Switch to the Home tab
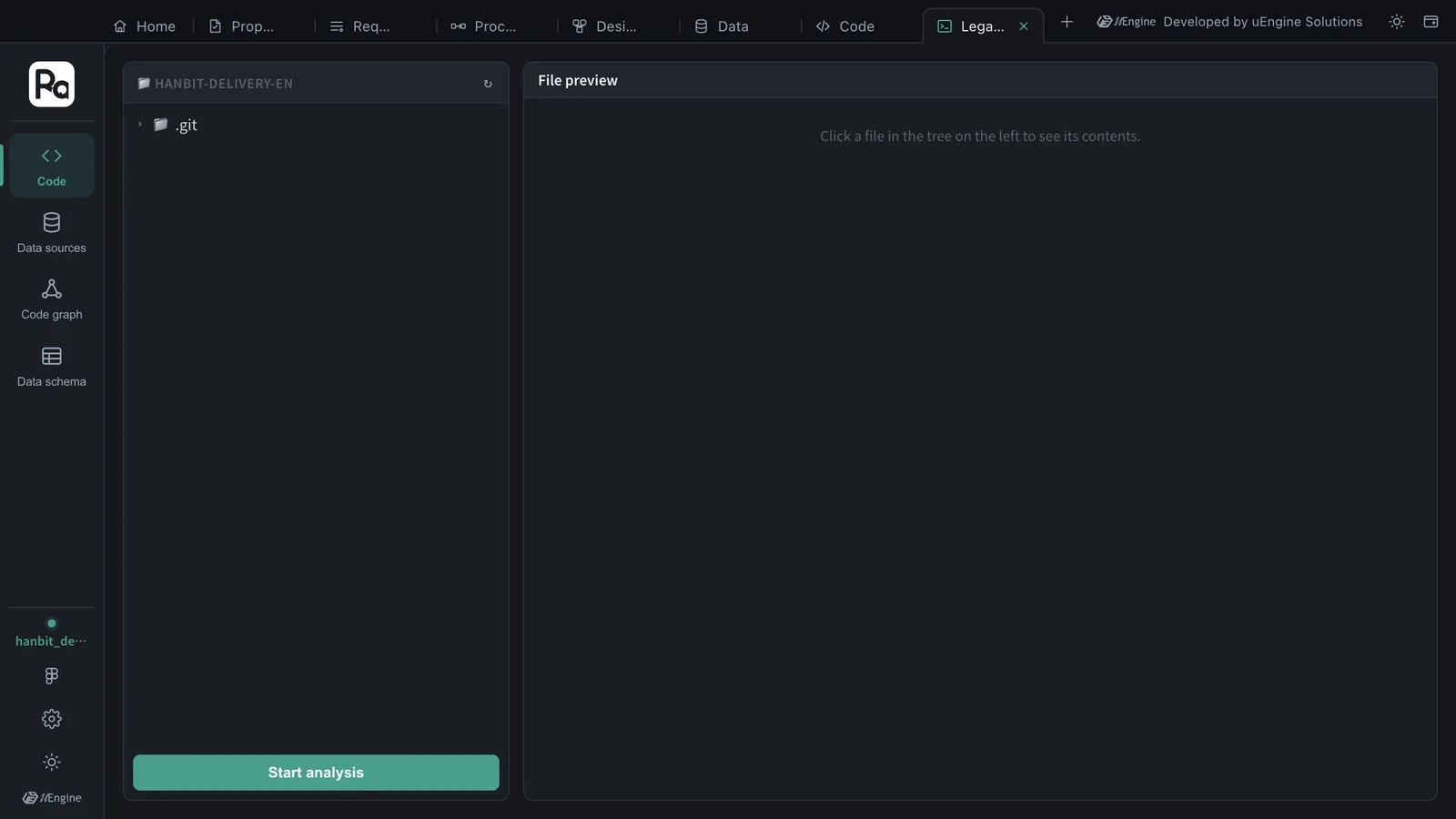 (145, 26)
